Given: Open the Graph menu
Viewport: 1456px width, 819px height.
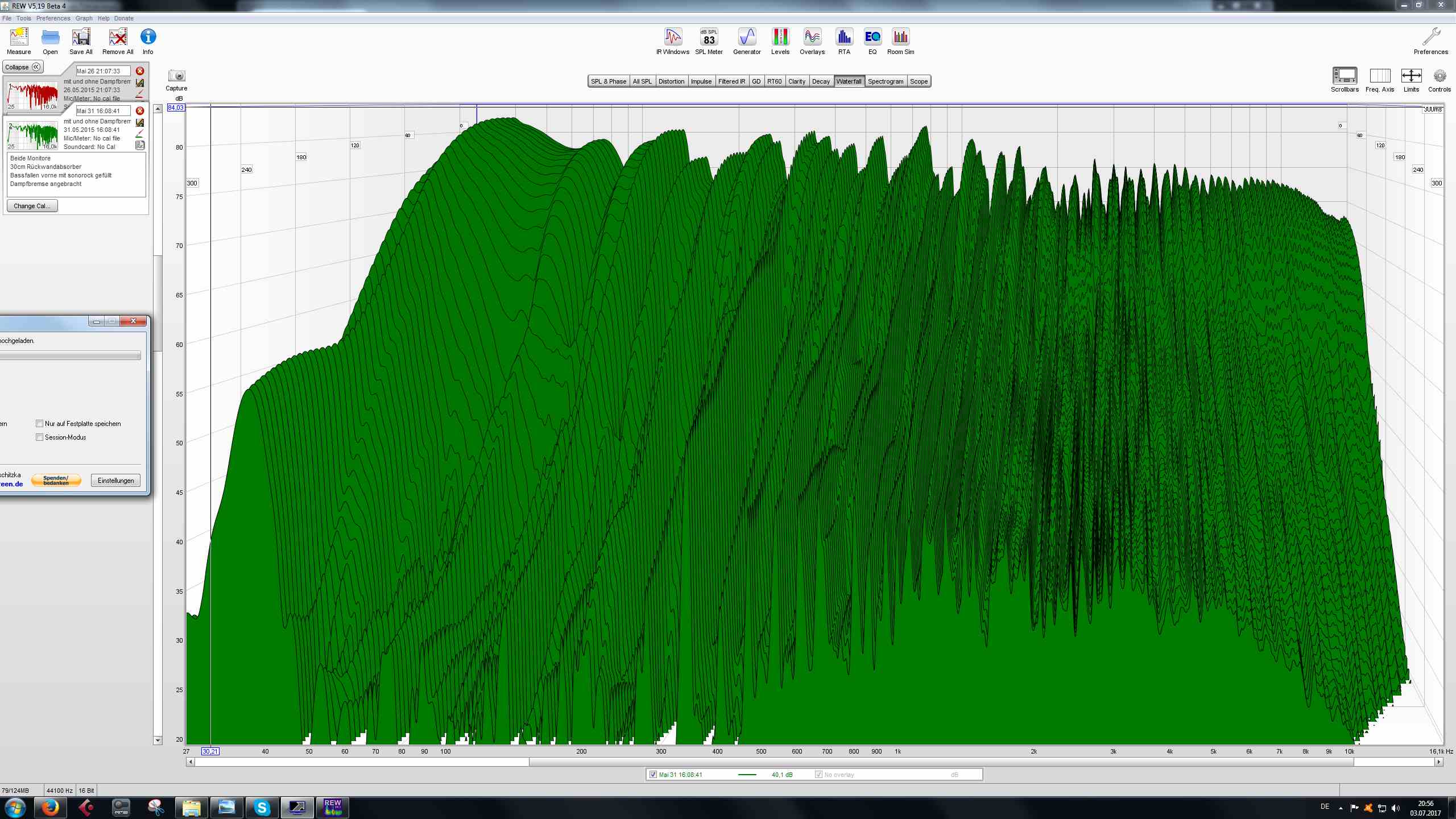Looking at the screenshot, I should pyautogui.click(x=84, y=18).
